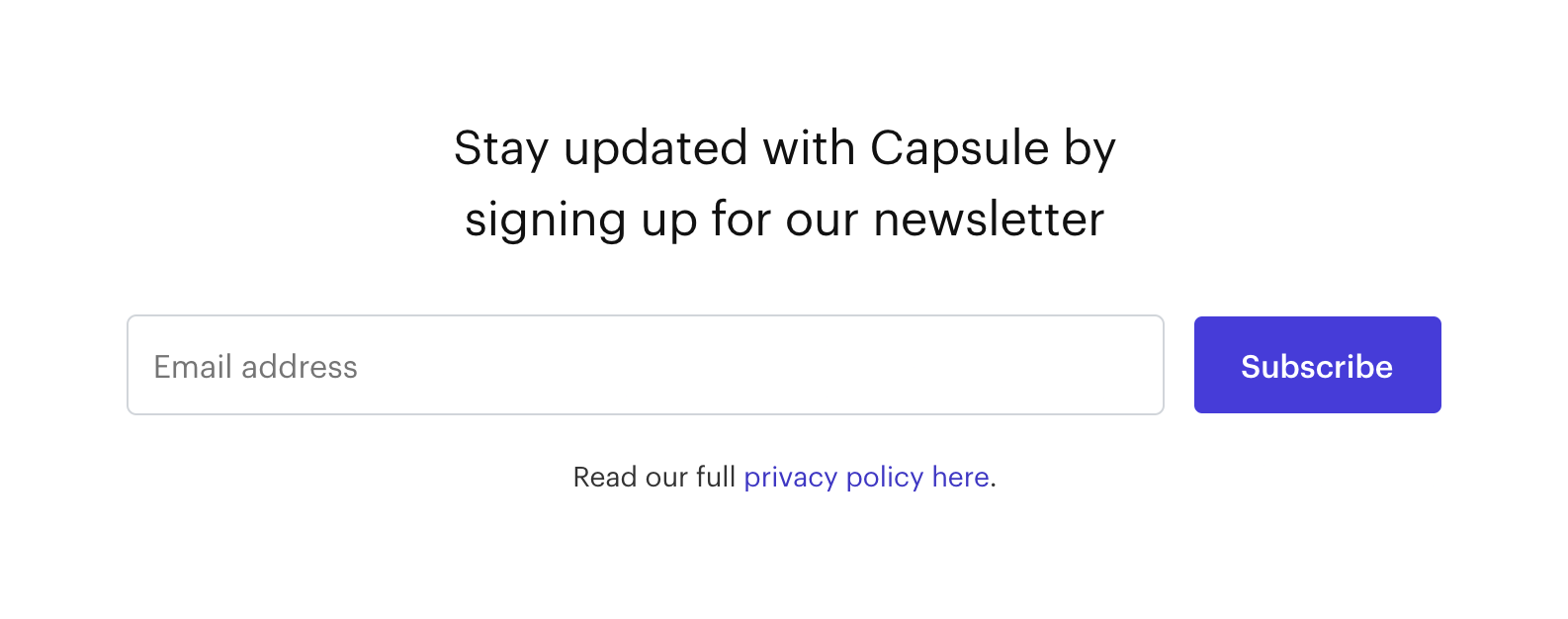The height and width of the screenshot is (619, 1568).
Task: Click the word "Subscribe" on the purple button
Action: pos(1317,367)
